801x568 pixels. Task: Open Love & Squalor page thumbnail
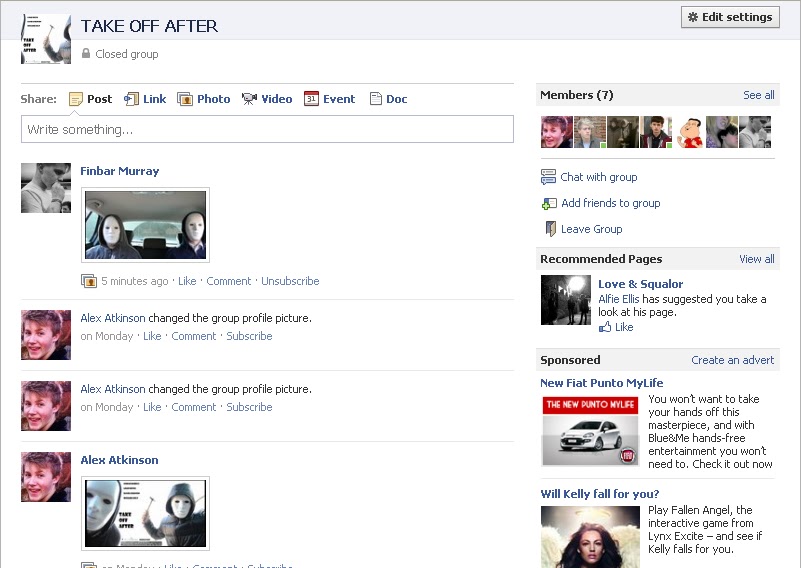(566, 300)
